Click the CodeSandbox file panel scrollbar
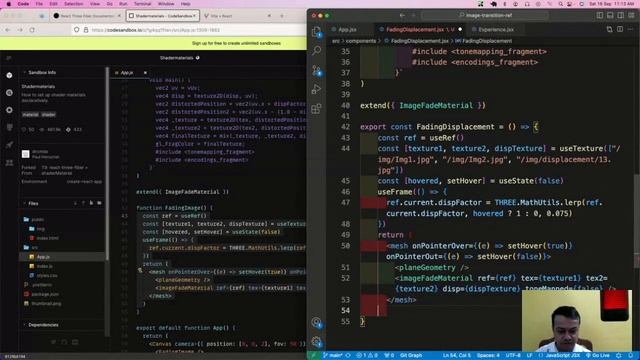This screenshot has height=360, width=640. click(107, 163)
